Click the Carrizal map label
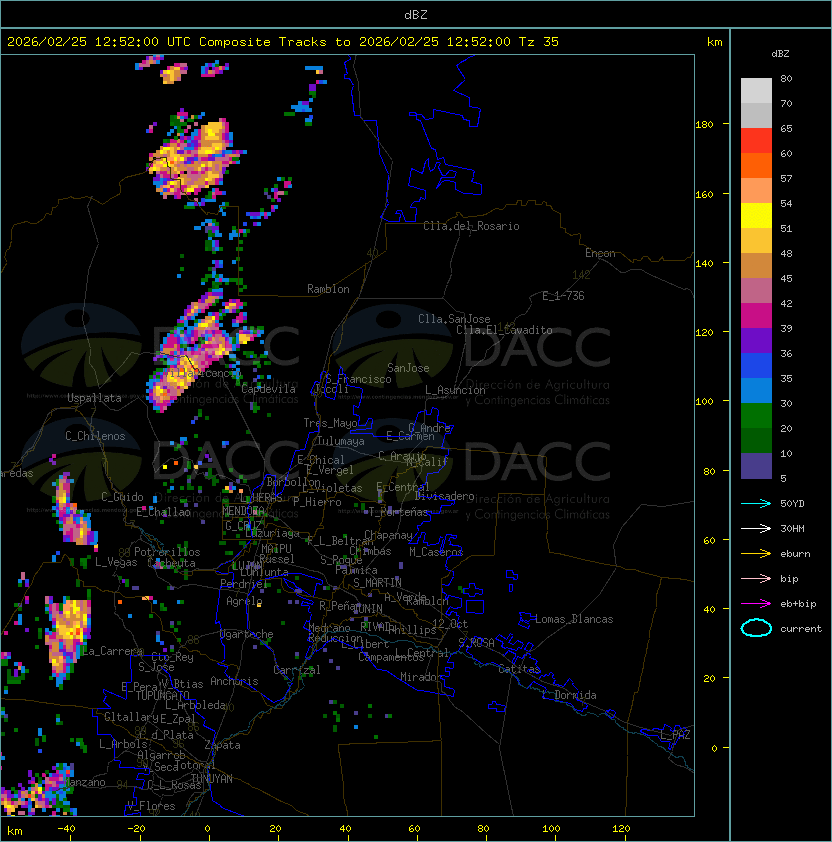 297,670
